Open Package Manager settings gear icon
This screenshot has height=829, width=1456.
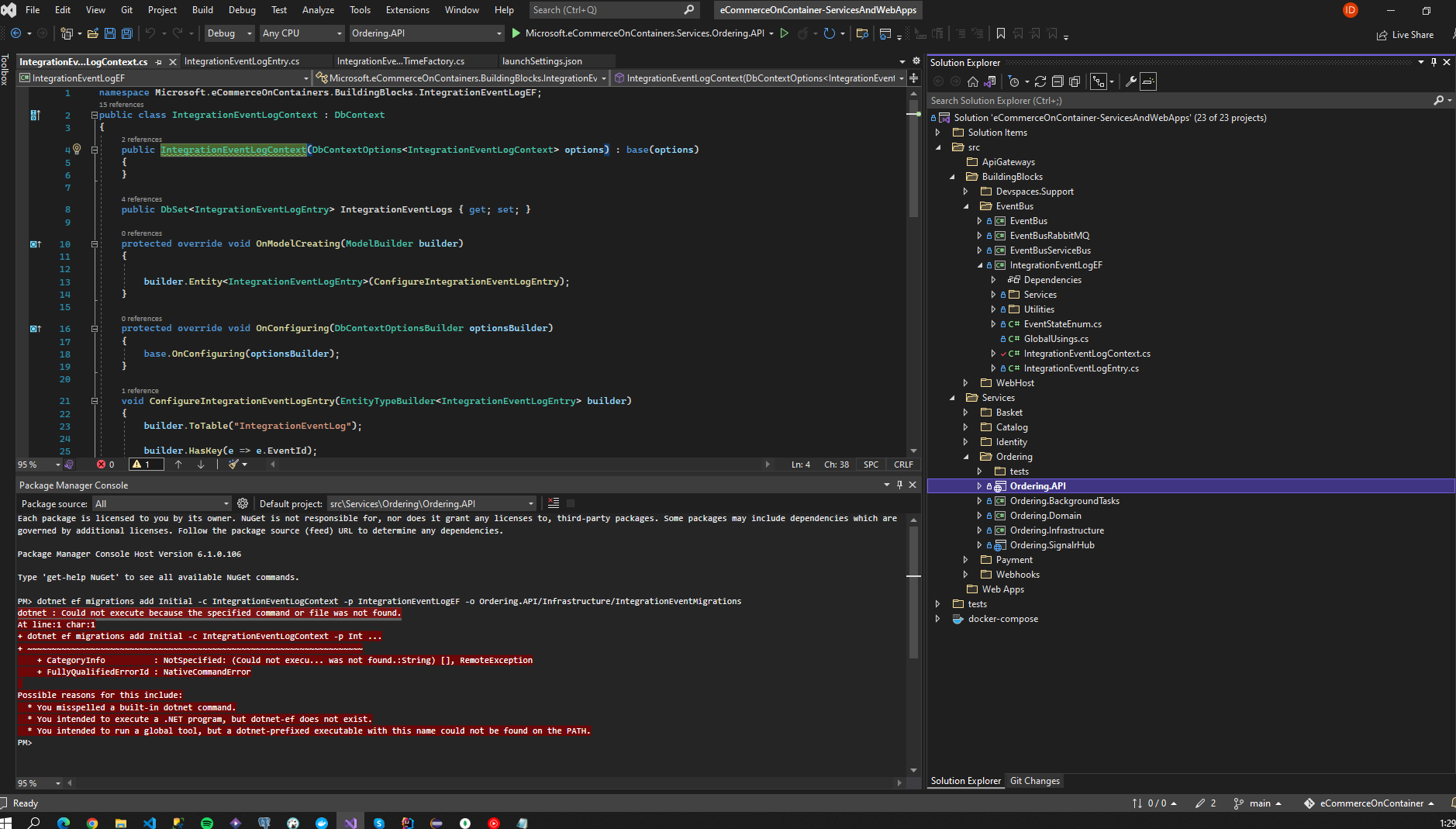[x=243, y=503]
